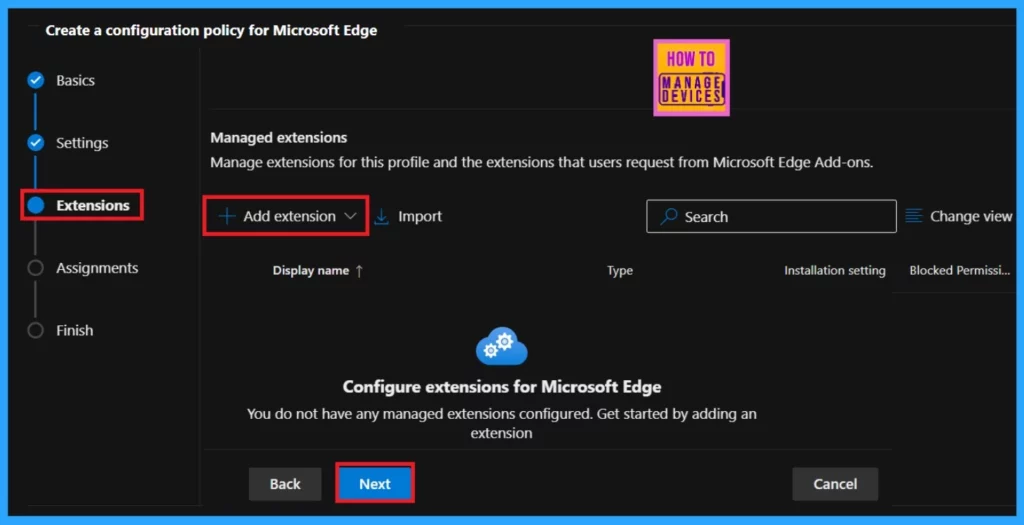This screenshot has height=525, width=1024.
Task: Click the Installation setting column header
Action: pos(835,270)
